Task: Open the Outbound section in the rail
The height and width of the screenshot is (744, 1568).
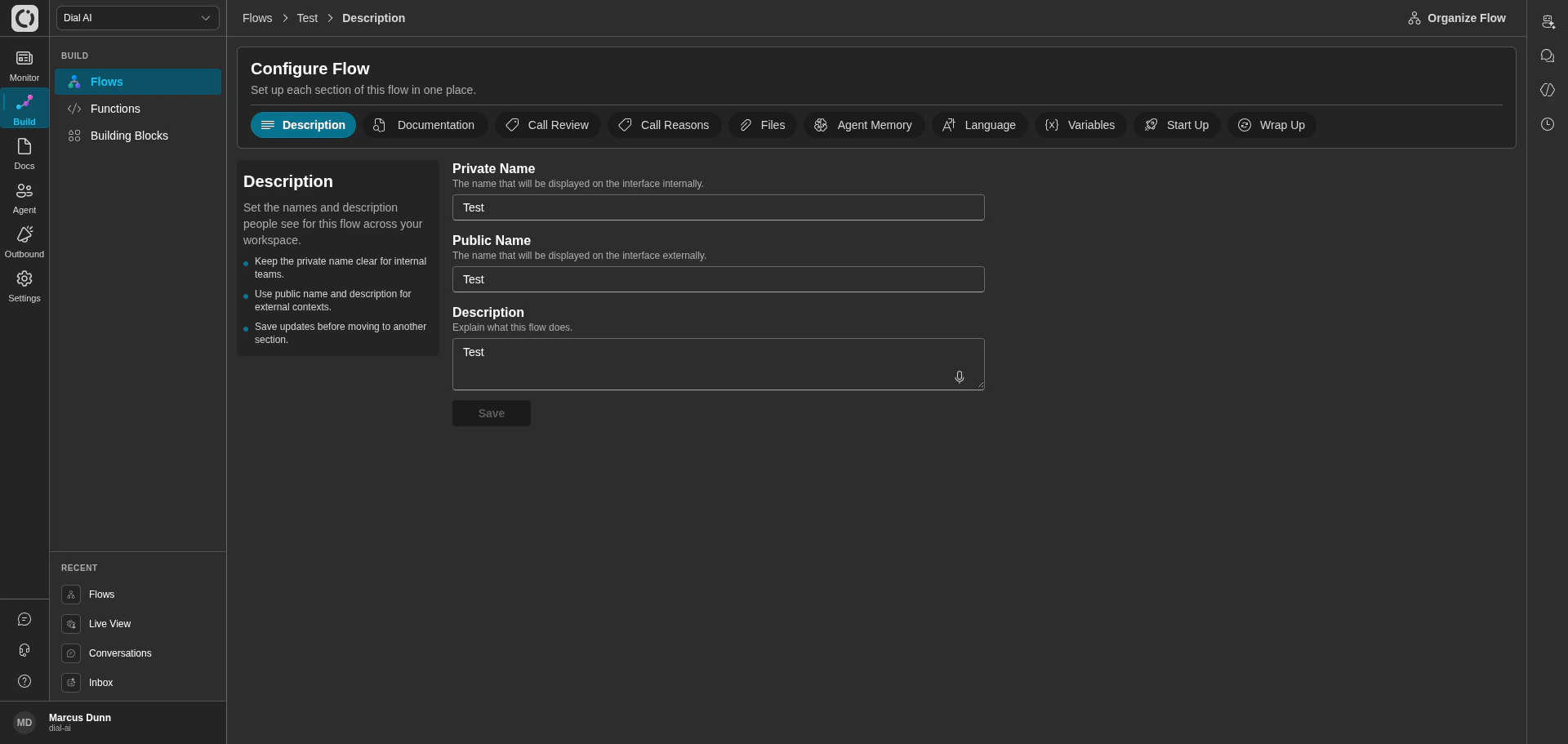Action: point(24,242)
